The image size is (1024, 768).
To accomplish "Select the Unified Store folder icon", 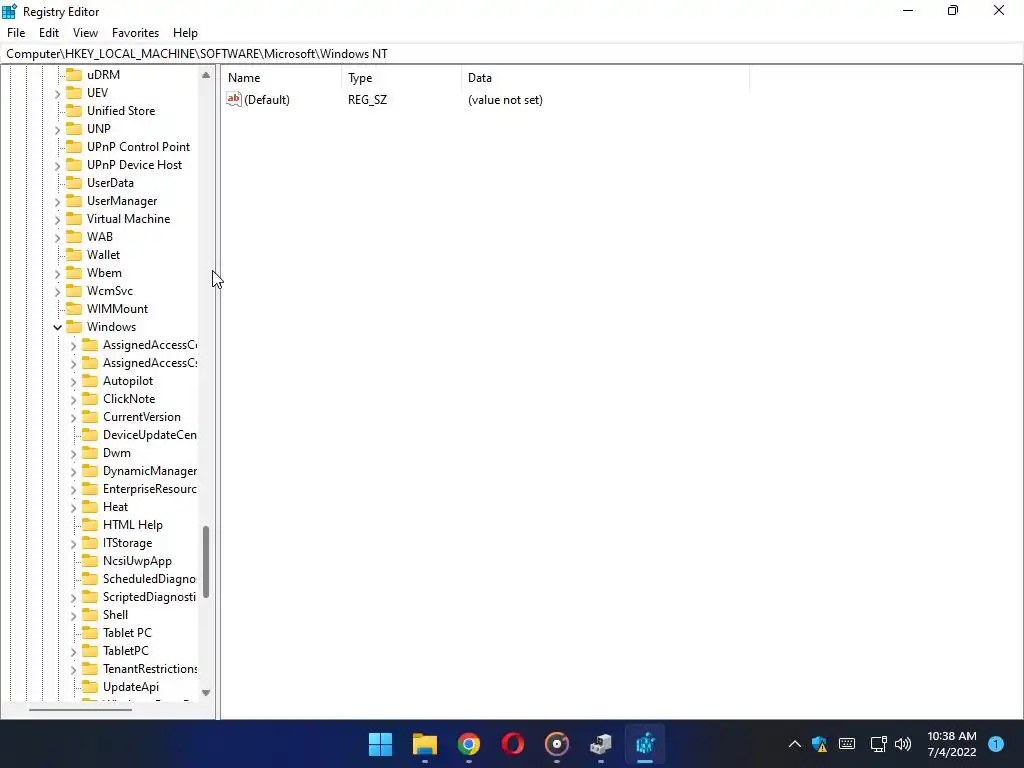I will point(74,110).
